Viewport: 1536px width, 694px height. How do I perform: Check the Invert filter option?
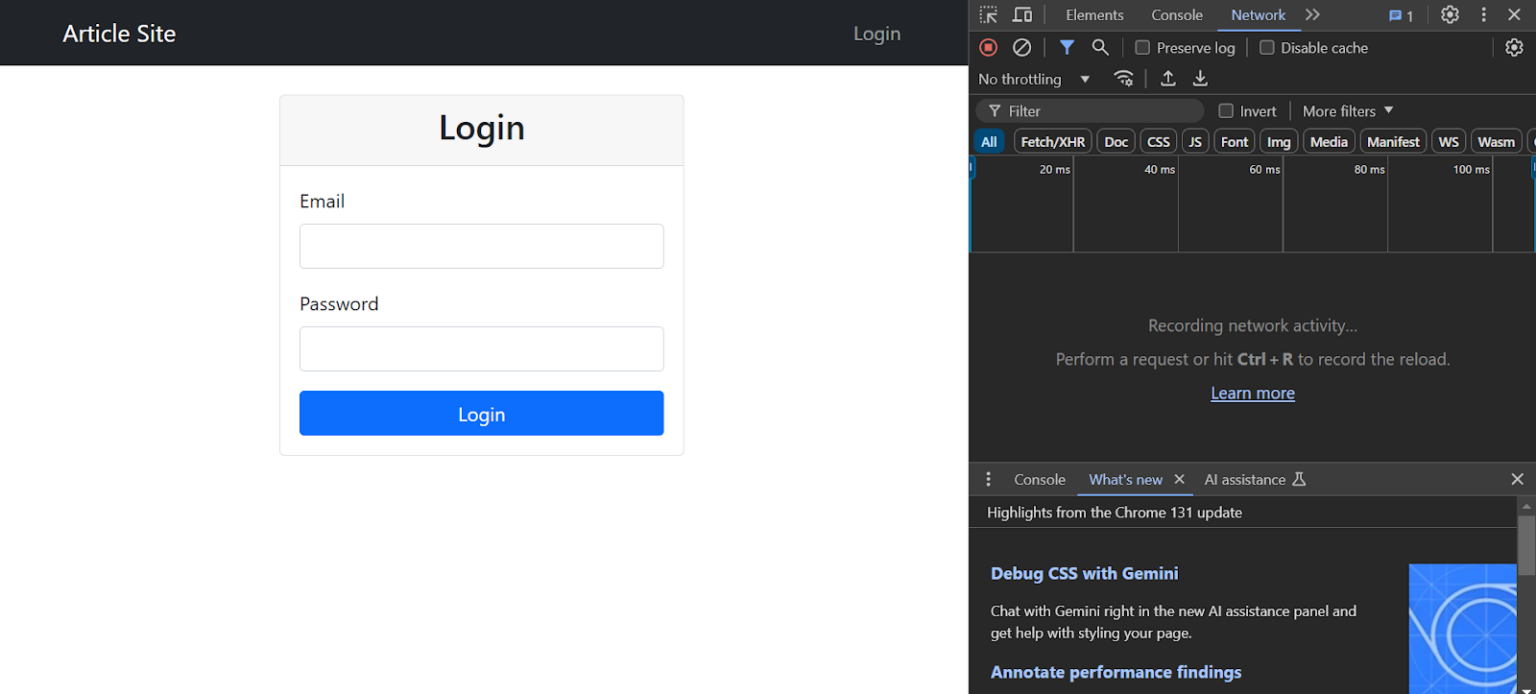point(1226,110)
